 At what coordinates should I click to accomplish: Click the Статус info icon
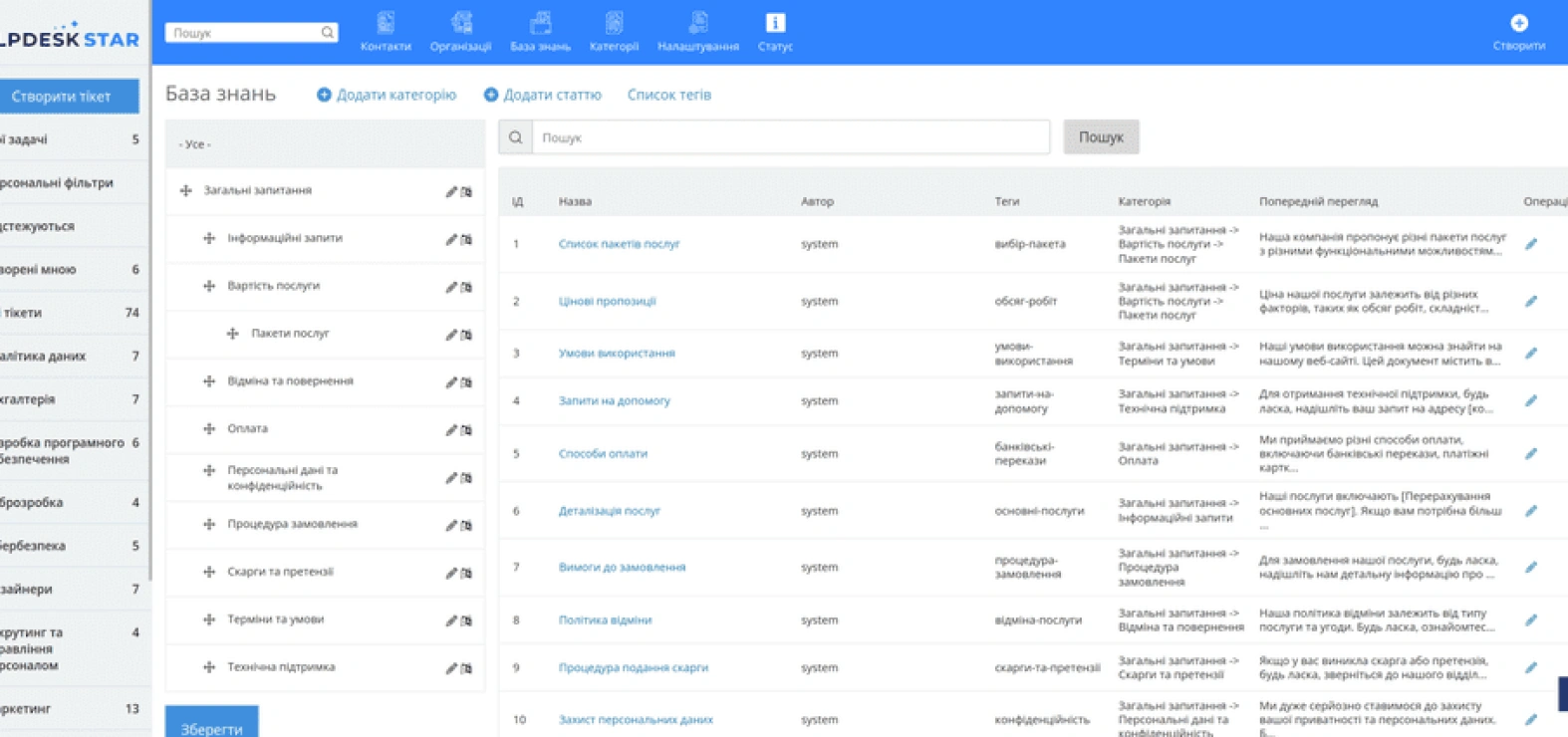[775, 22]
